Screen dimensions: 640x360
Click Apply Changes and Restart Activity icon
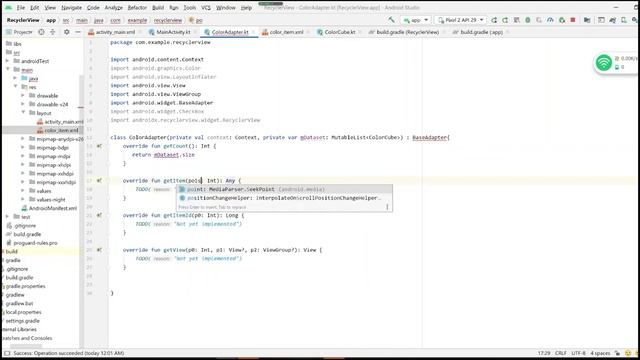point(505,20)
